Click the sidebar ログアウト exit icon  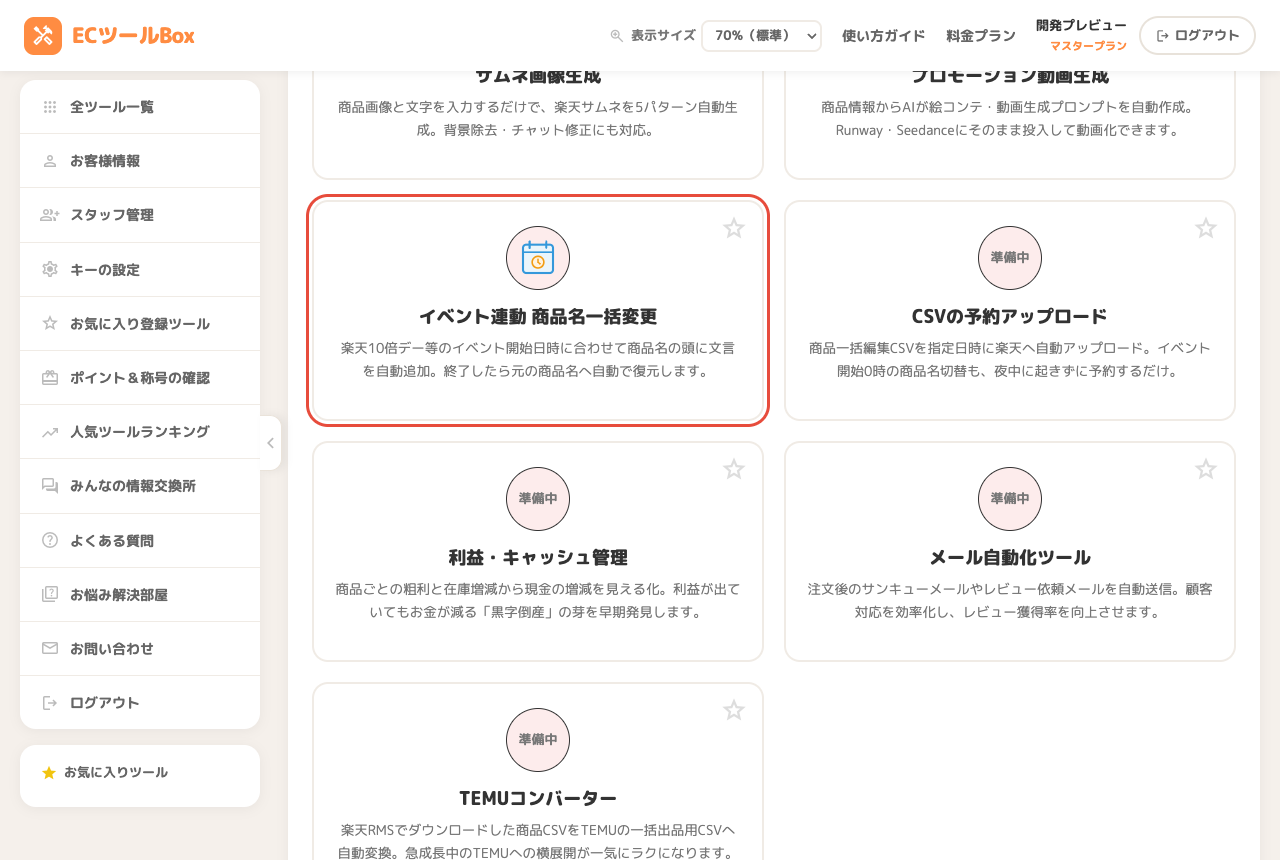coord(50,703)
